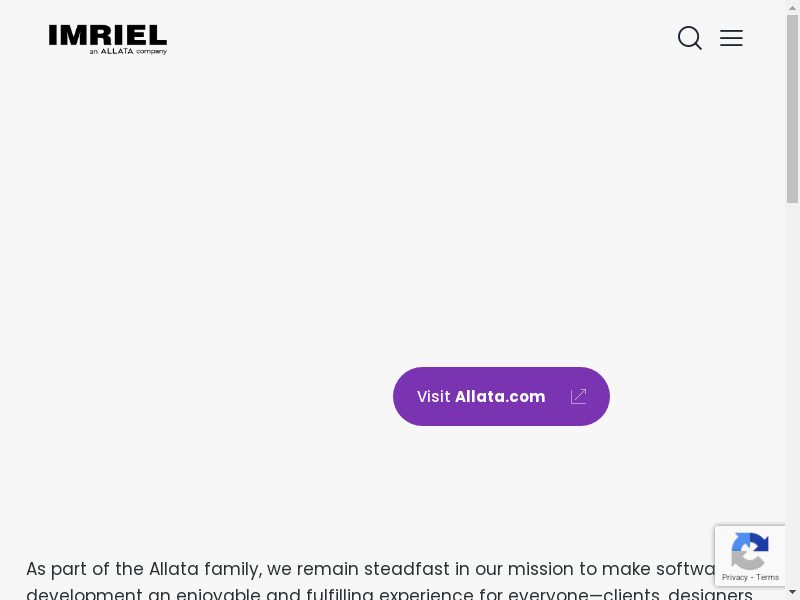The image size is (800, 600).
Task: Open the reCAPTCHA Privacy link
Action: tap(735, 577)
